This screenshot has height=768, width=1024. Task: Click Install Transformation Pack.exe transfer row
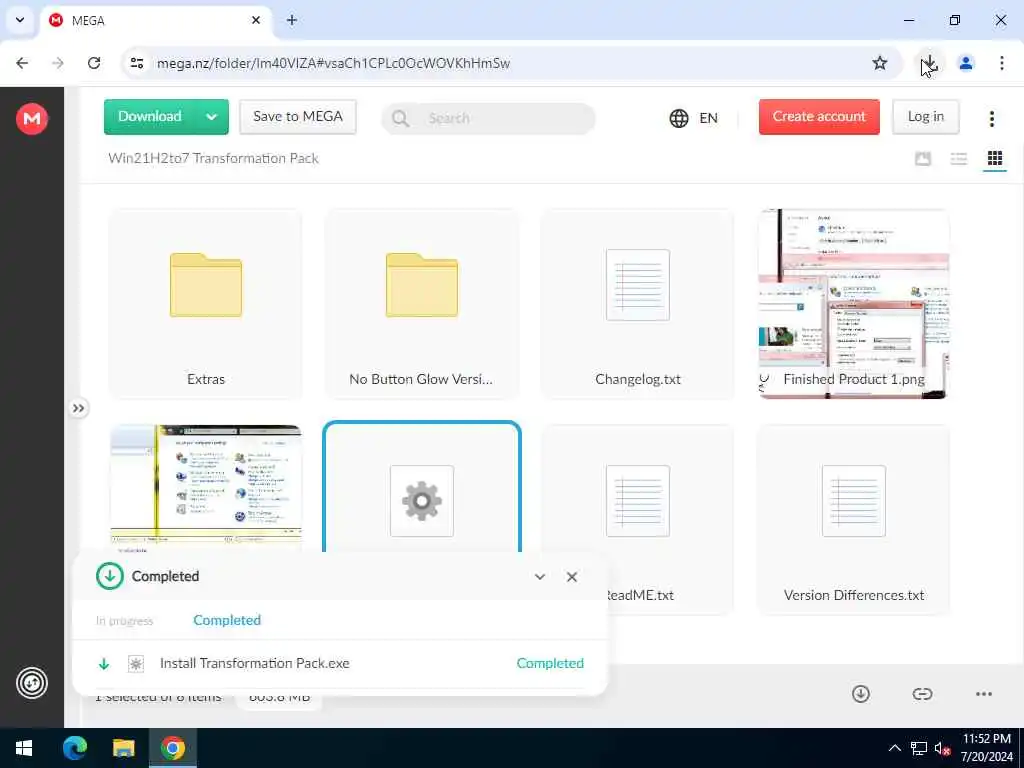[x=340, y=664]
